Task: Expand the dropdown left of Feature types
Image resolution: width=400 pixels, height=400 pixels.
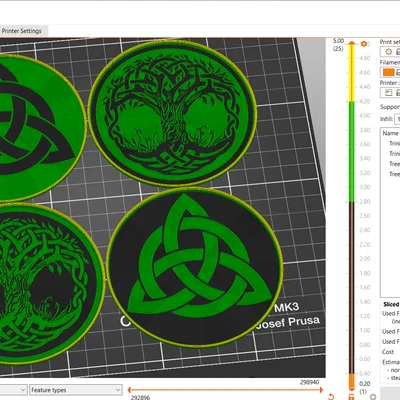Action: [x=13, y=390]
